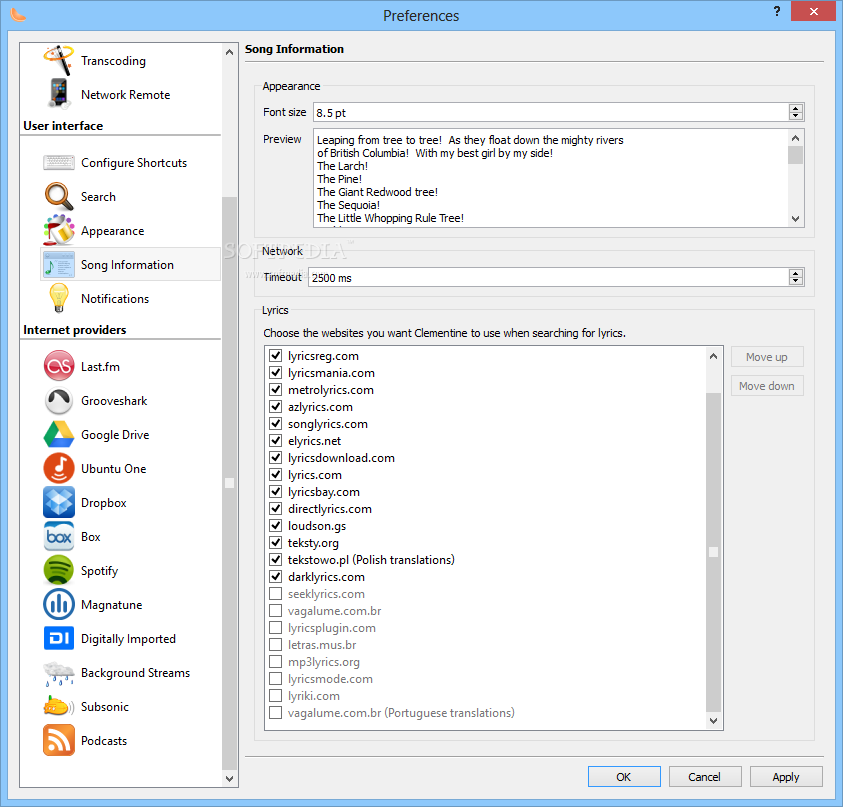This screenshot has height=807, width=843.
Task: Click the sidebar scrollbar up arrow
Action: (230, 52)
